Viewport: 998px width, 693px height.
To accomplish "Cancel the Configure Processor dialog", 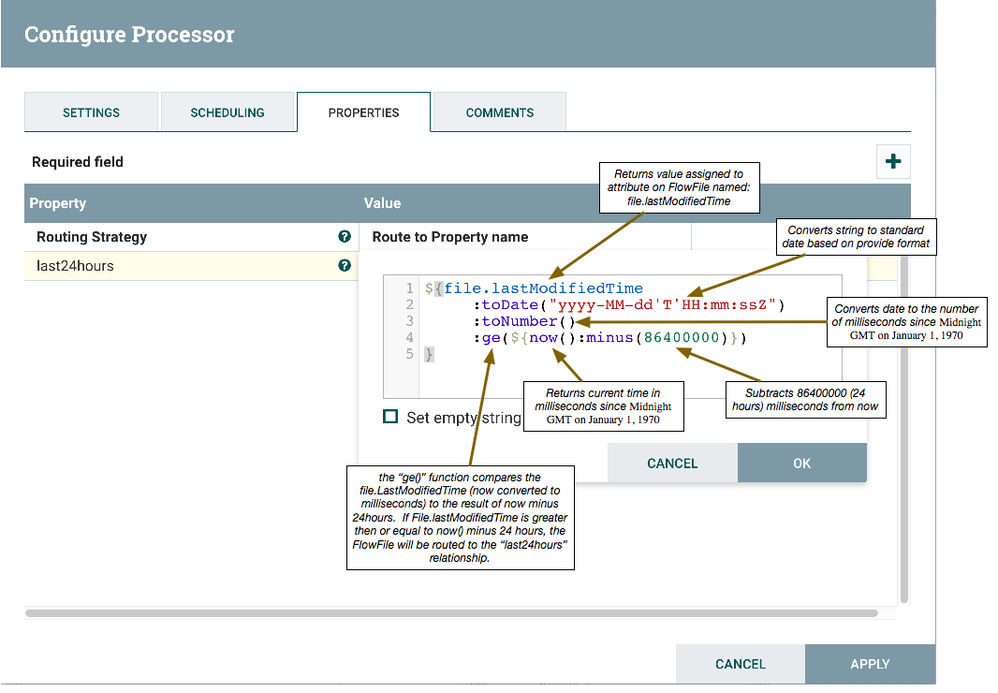I will (740, 664).
